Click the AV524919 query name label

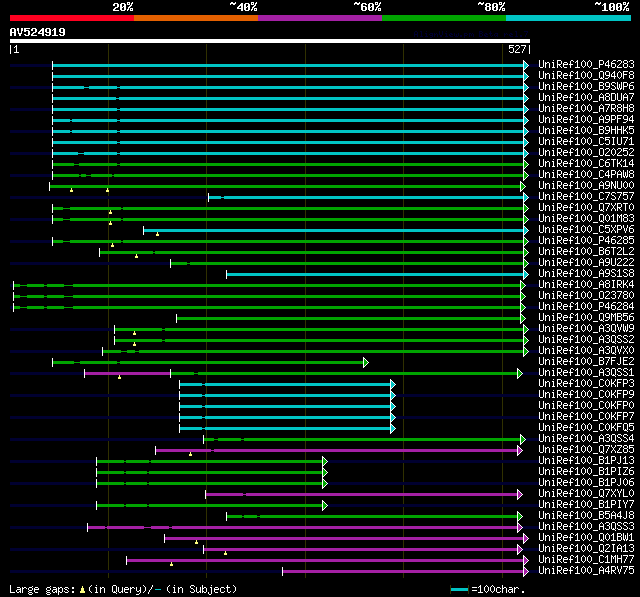[38, 32]
